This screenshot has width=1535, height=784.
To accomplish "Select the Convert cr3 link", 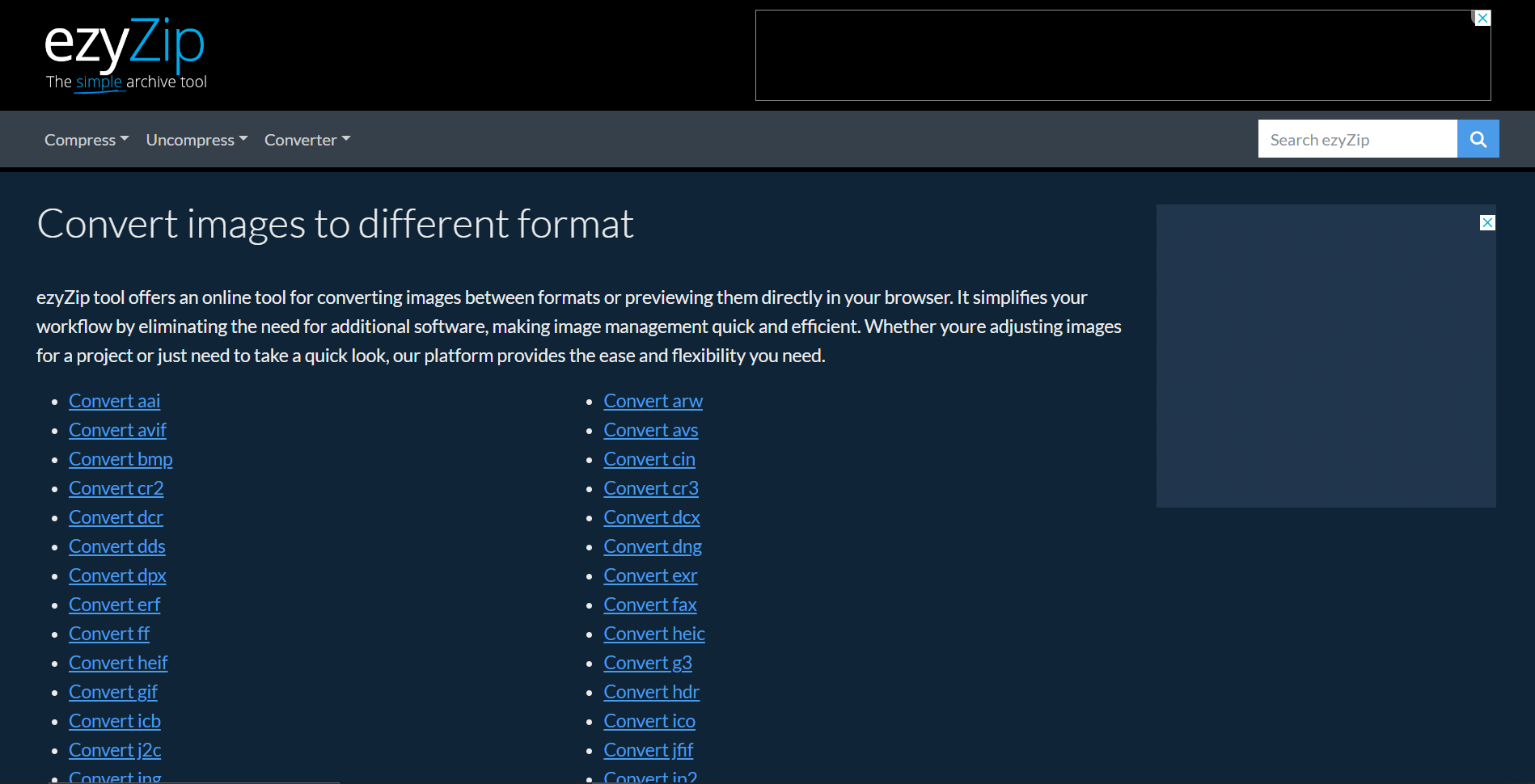I will click(650, 488).
